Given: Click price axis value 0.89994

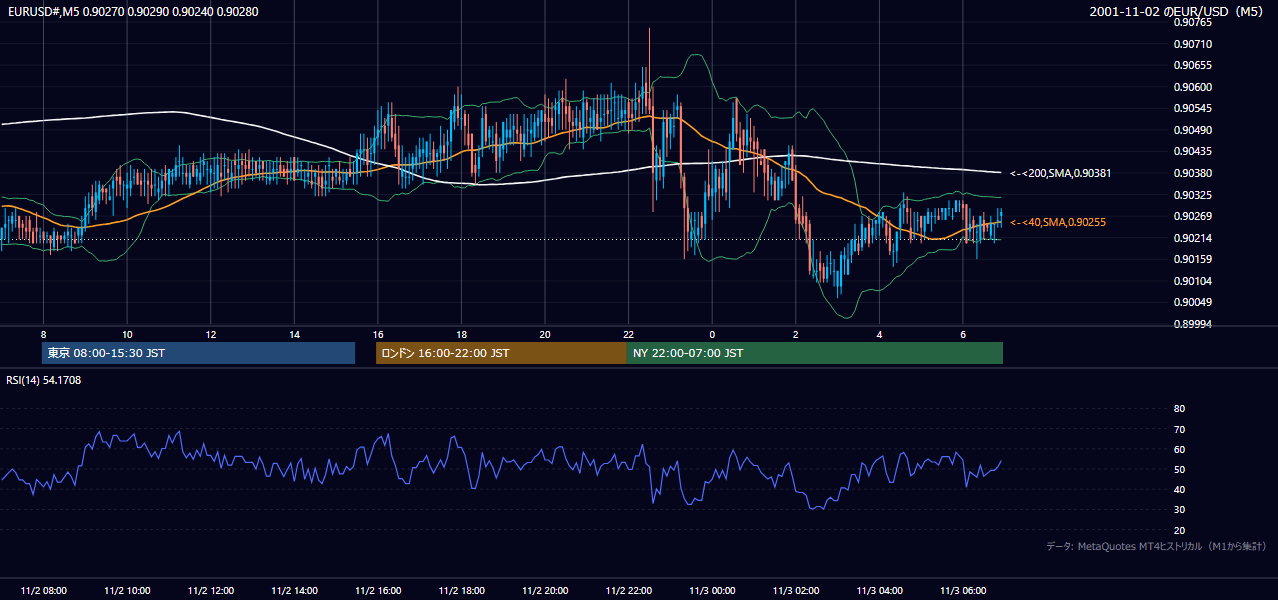Looking at the screenshot, I should click(x=1193, y=324).
